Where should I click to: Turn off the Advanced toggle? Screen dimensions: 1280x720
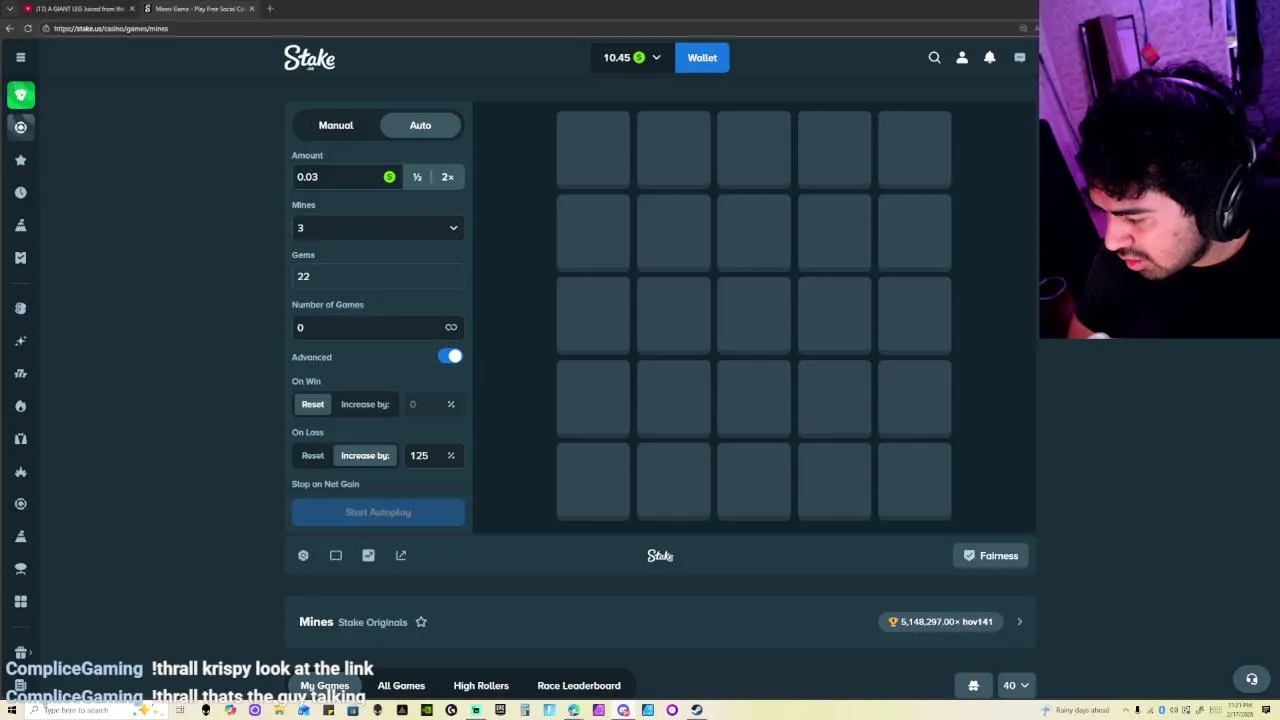coord(450,356)
